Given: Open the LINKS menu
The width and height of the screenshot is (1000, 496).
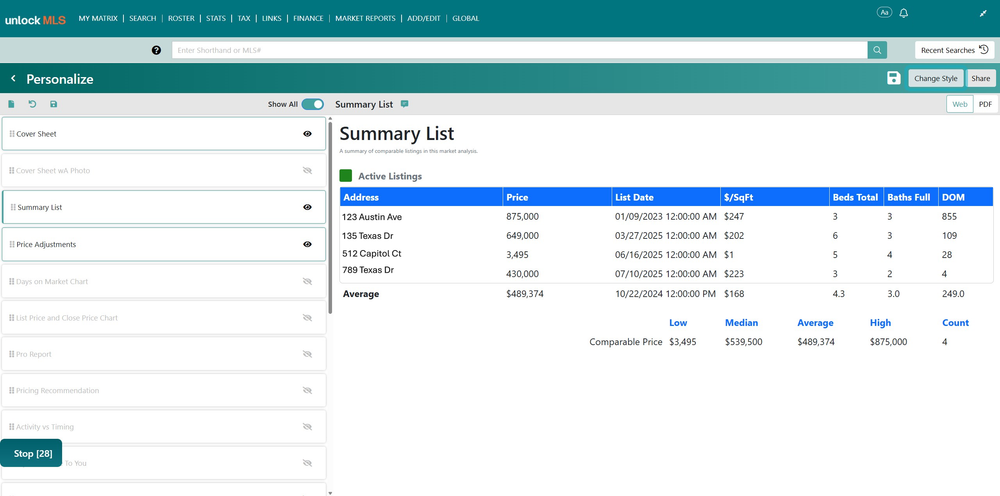Looking at the screenshot, I should coord(271,18).
